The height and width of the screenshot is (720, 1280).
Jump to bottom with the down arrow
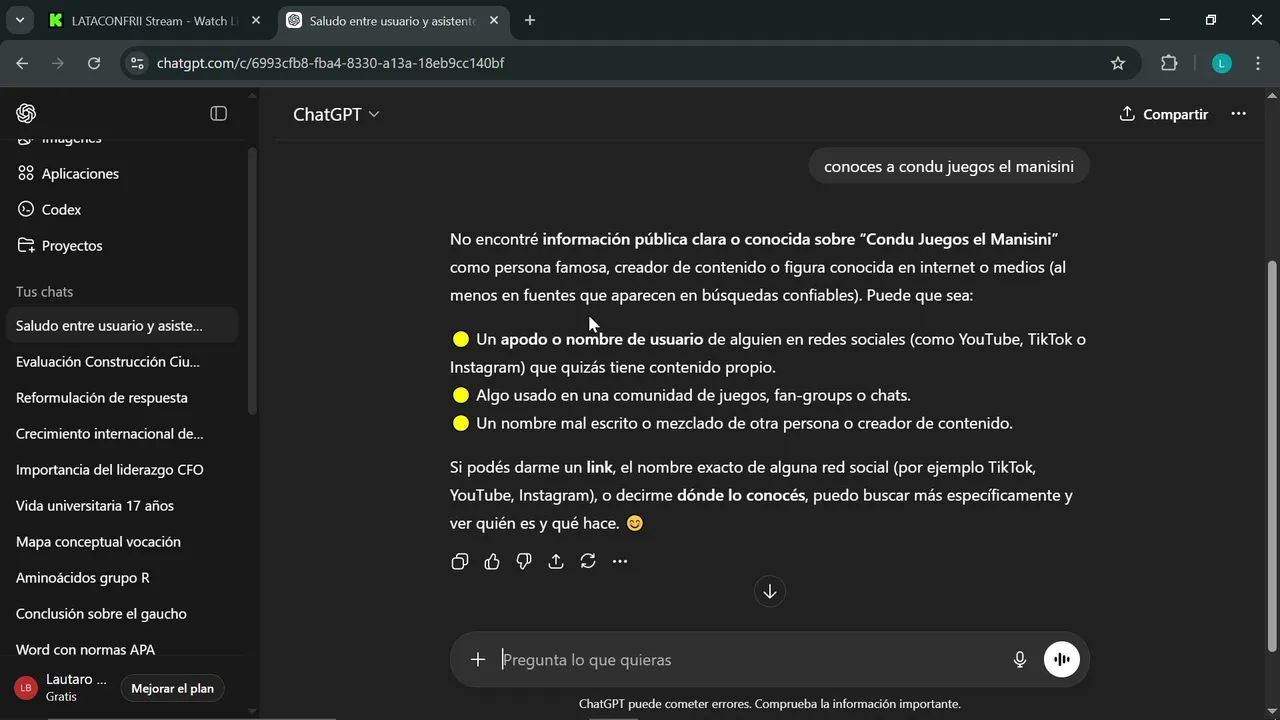[769, 591]
